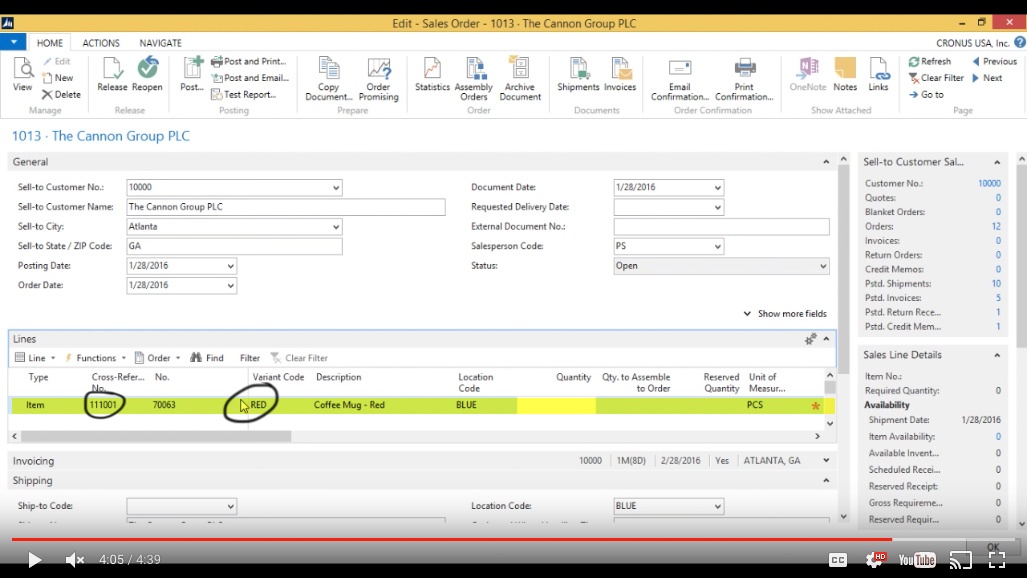The height and width of the screenshot is (578, 1027).
Task: Open Links
Action: coord(878,74)
